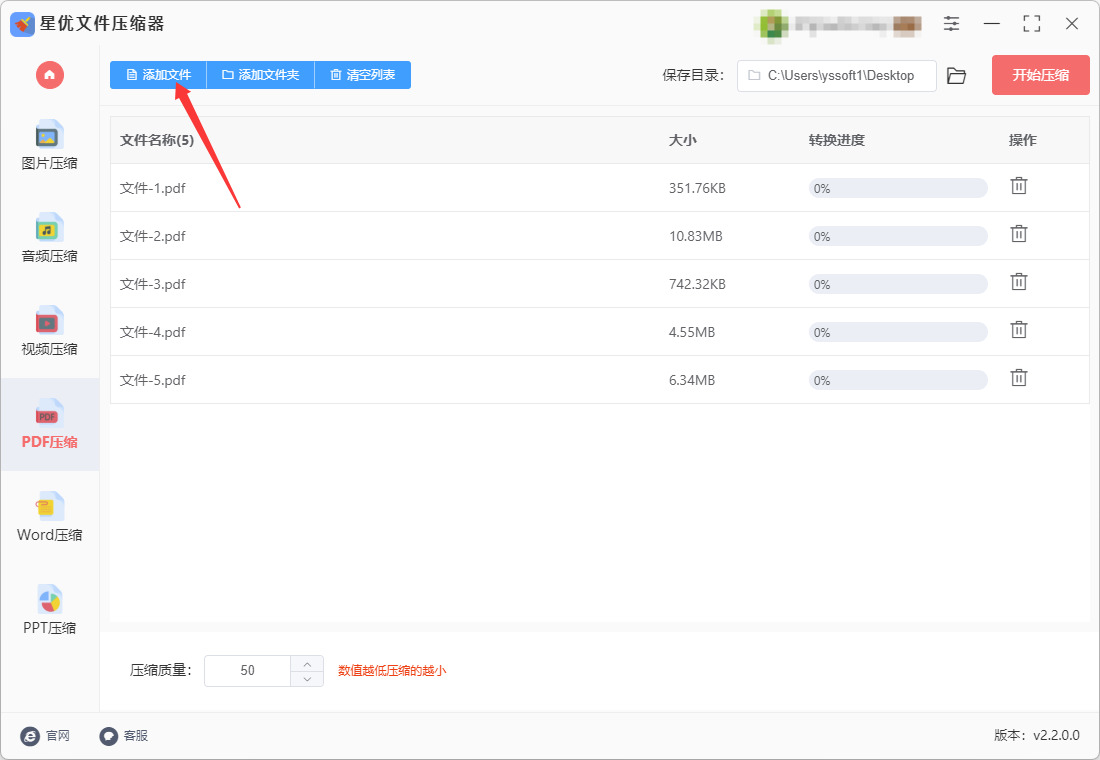The width and height of the screenshot is (1100, 760).
Task: Click the save directory path field
Action: pos(836,76)
